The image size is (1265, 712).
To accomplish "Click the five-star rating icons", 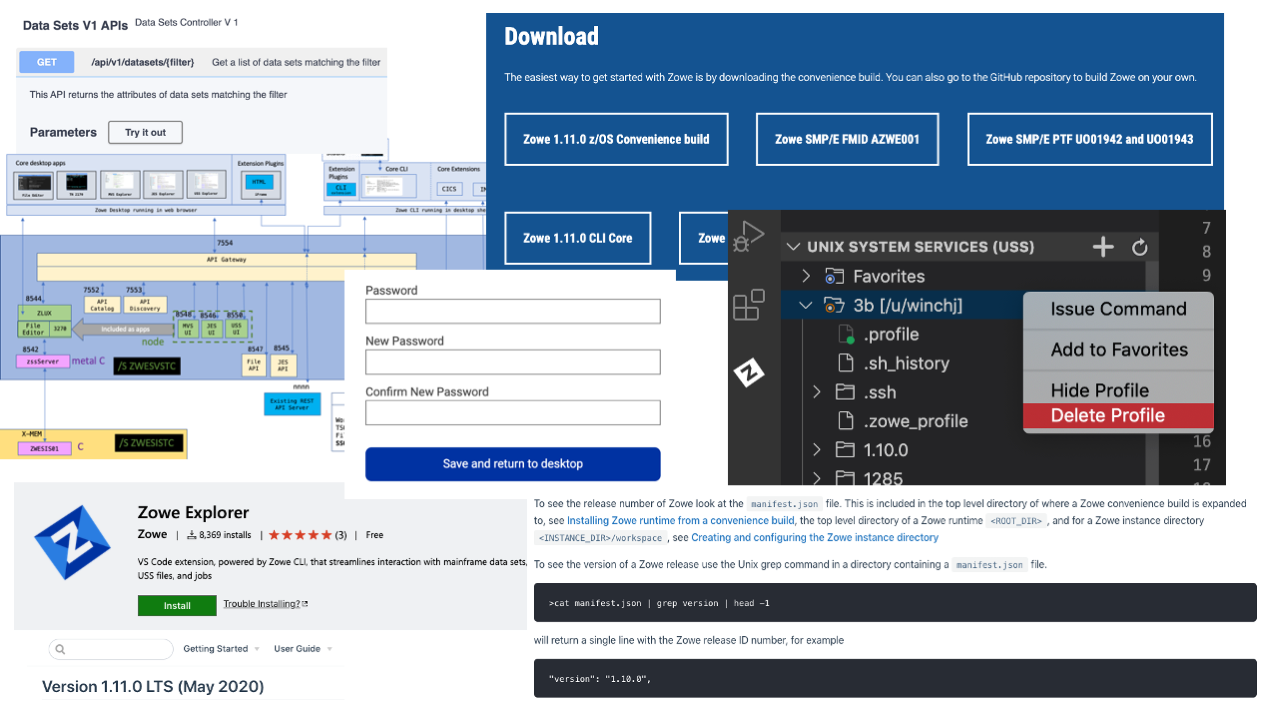I will pos(299,535).
